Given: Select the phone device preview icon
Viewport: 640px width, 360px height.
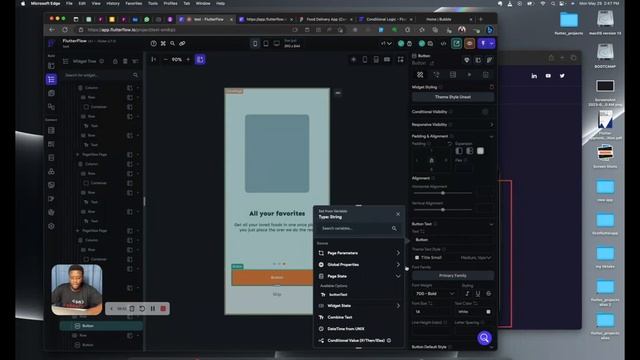Looking at the screenshot, I should point(255,44).
